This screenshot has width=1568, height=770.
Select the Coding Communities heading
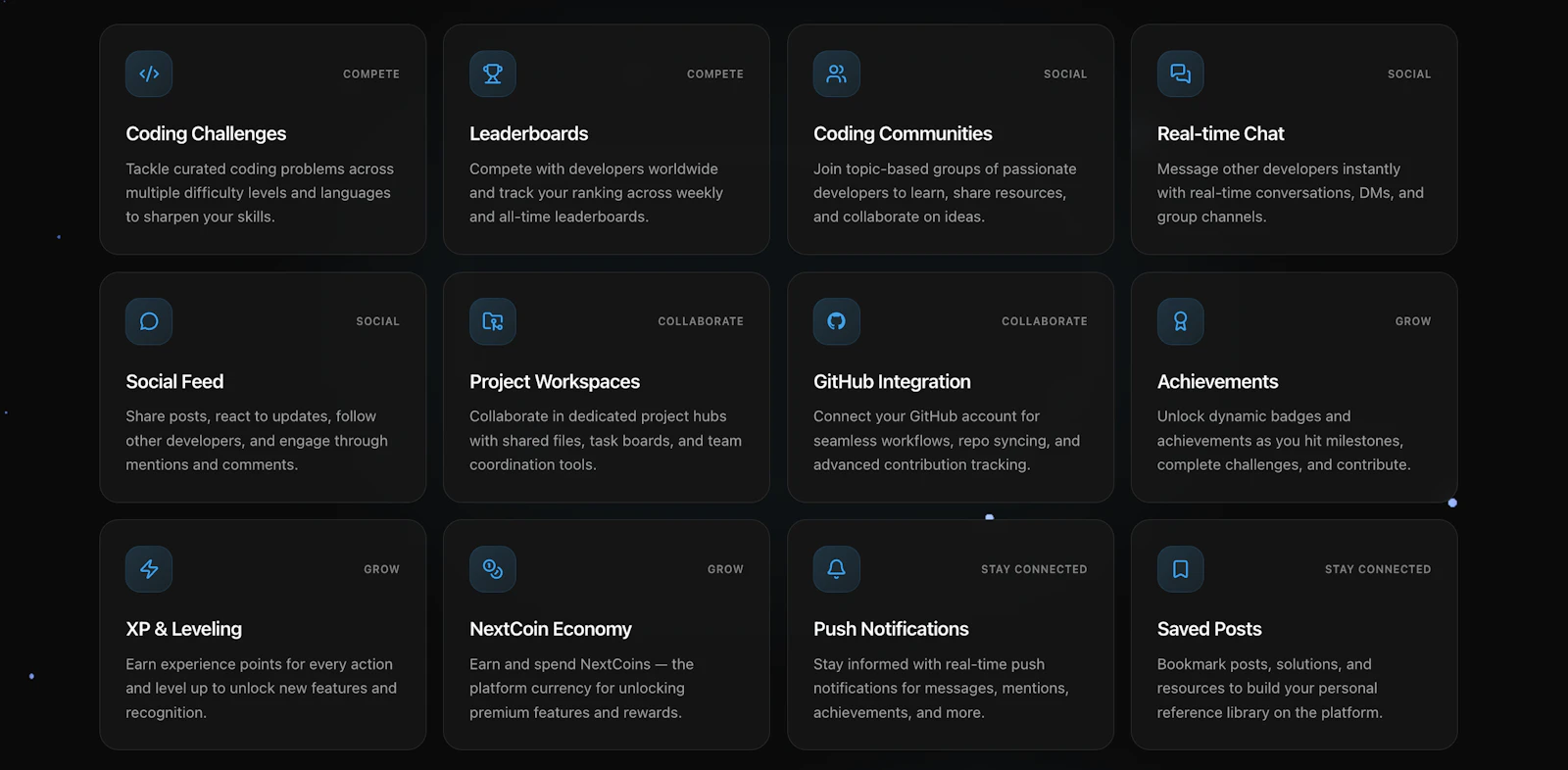[x=903, y=133]
